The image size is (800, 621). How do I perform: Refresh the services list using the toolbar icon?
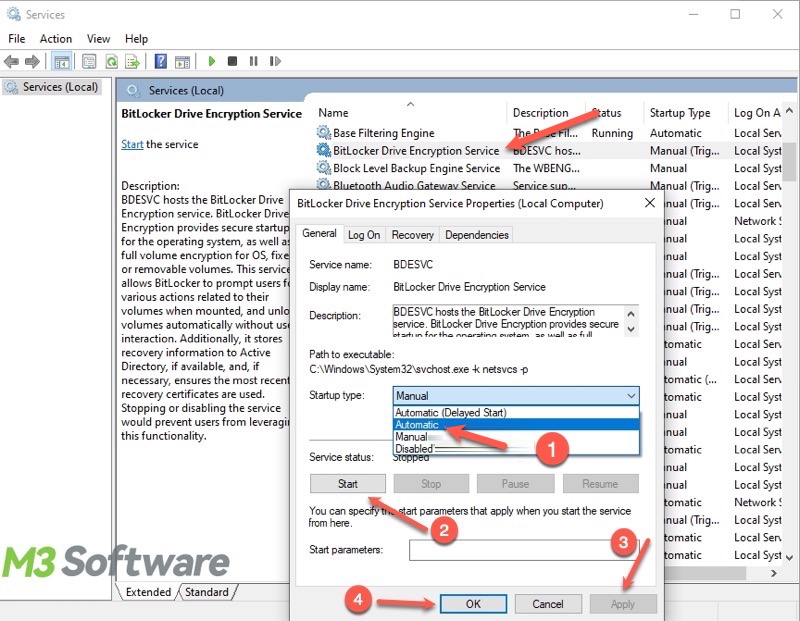(x=112, y=61)
